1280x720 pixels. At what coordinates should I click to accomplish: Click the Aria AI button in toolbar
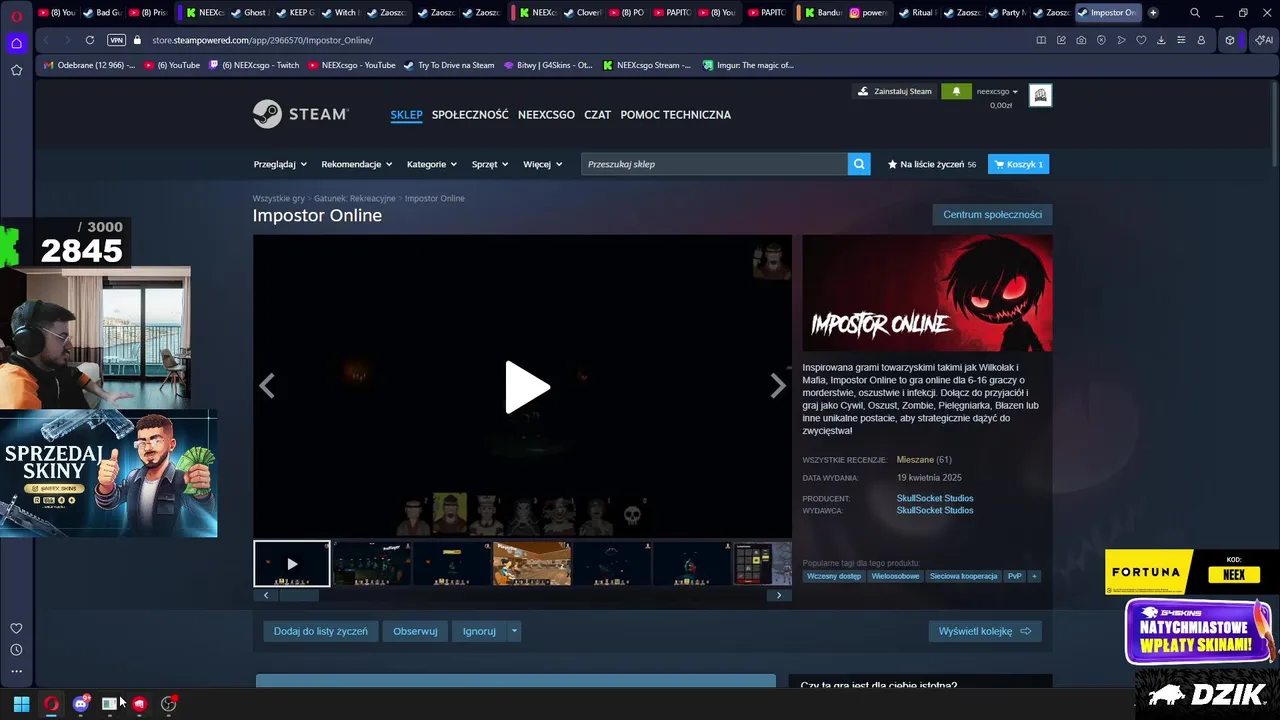click(1262, 40)
